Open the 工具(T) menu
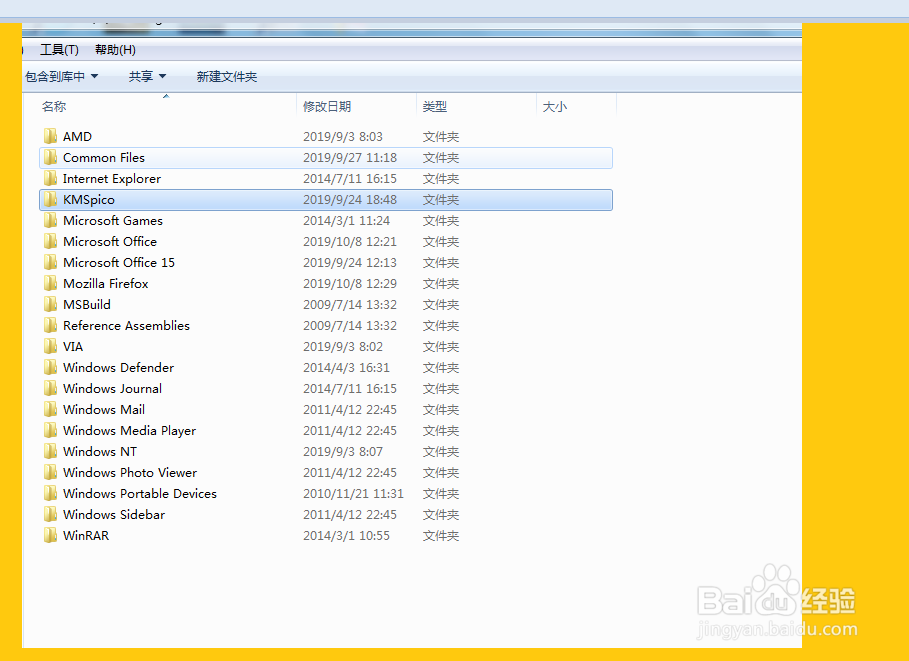This screenshot has width=909, height=661. tap(59, 50)
